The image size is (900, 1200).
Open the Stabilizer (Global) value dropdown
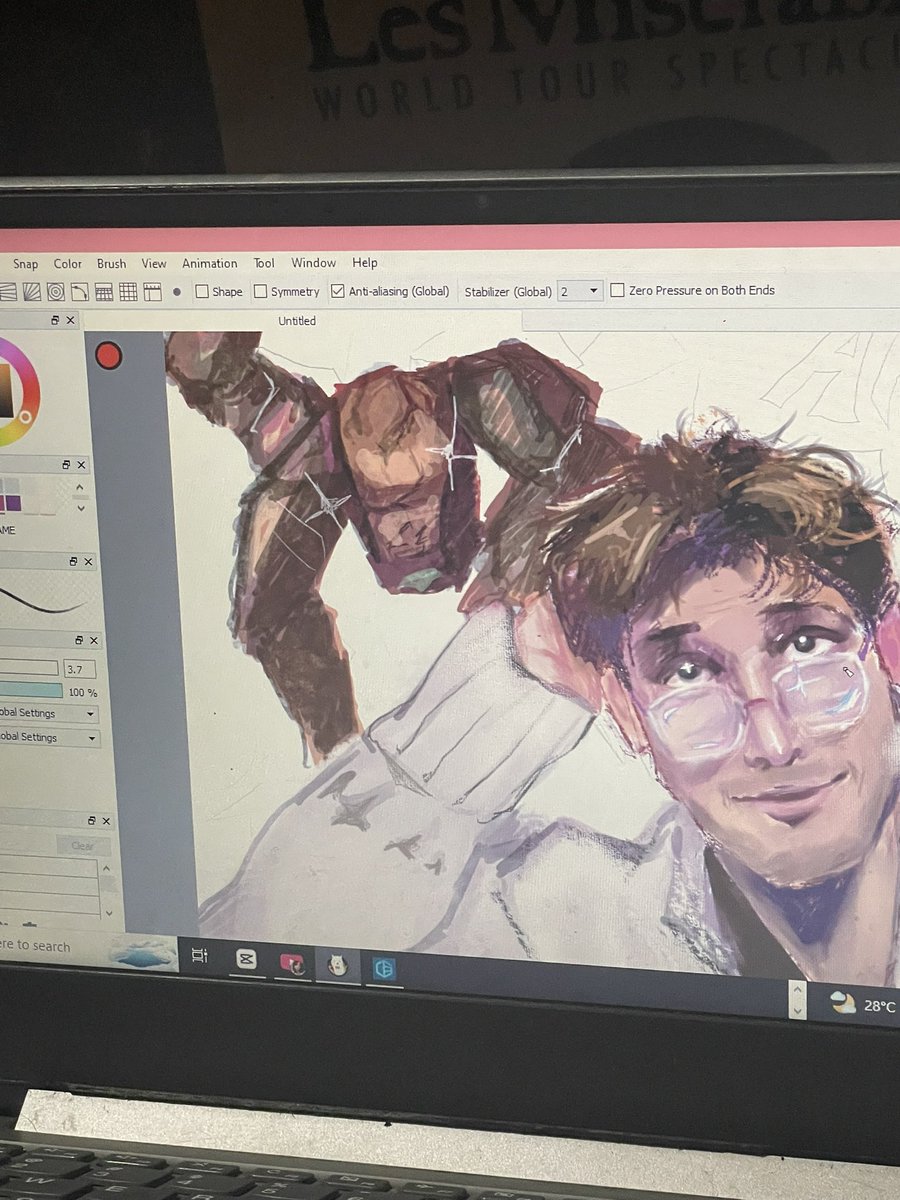click(x=580, y=291)
